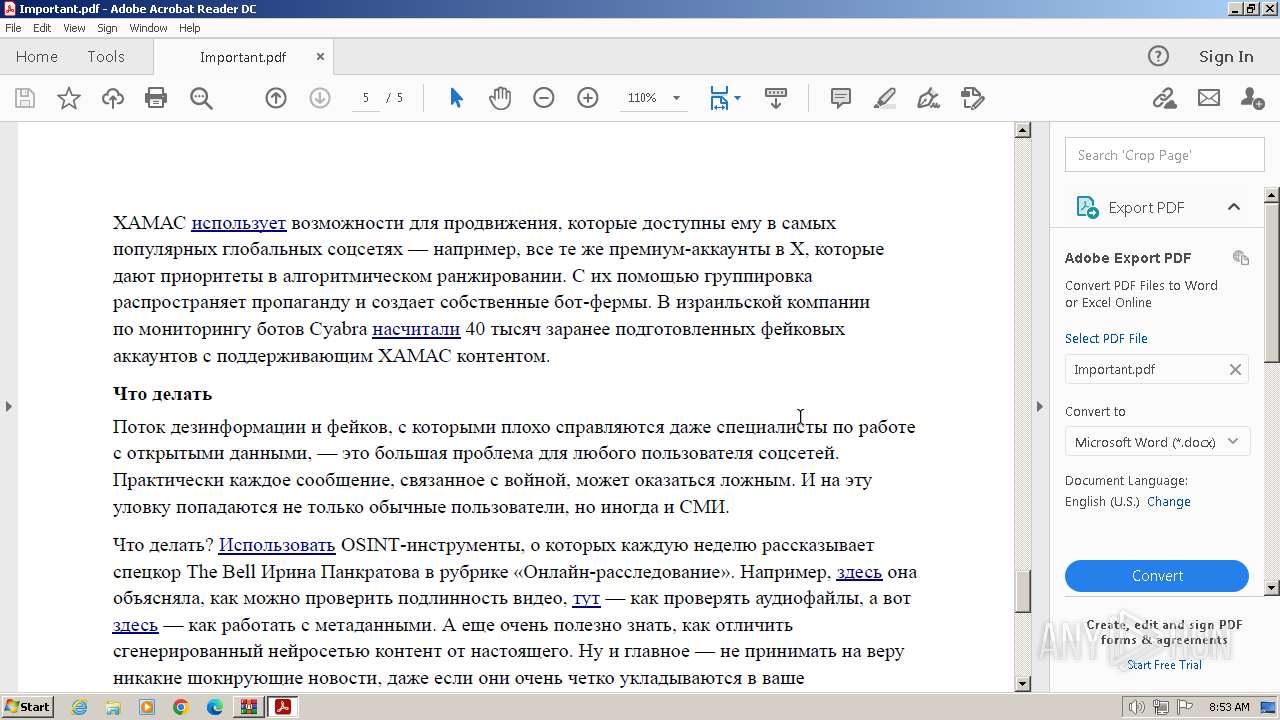Close the Important.pdf tab
The image size is (1280, 720).
tap(320, 57)
